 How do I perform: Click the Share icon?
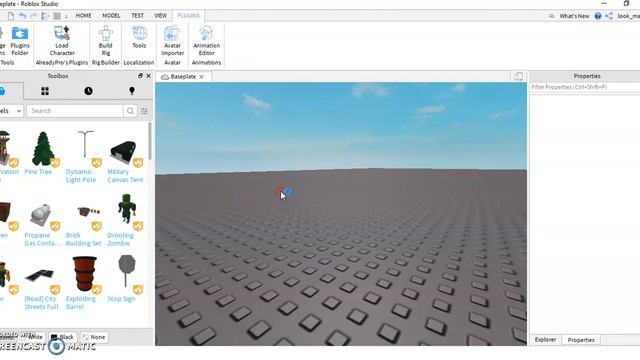point(609,16)
